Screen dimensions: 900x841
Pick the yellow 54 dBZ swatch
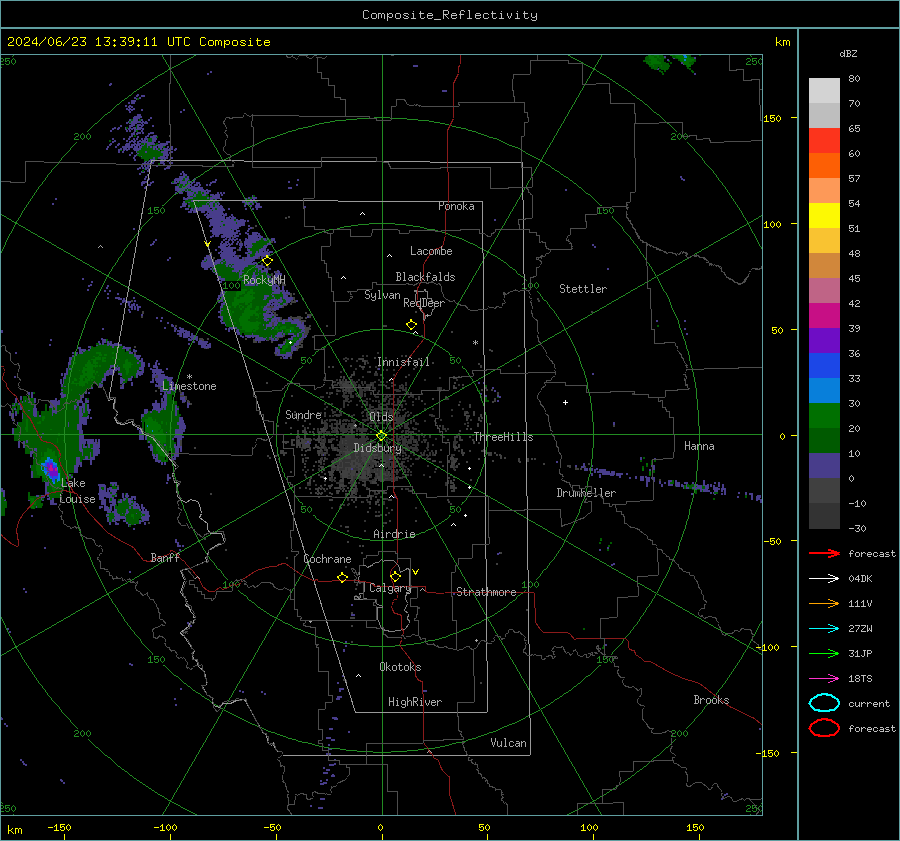click(824, 215)
